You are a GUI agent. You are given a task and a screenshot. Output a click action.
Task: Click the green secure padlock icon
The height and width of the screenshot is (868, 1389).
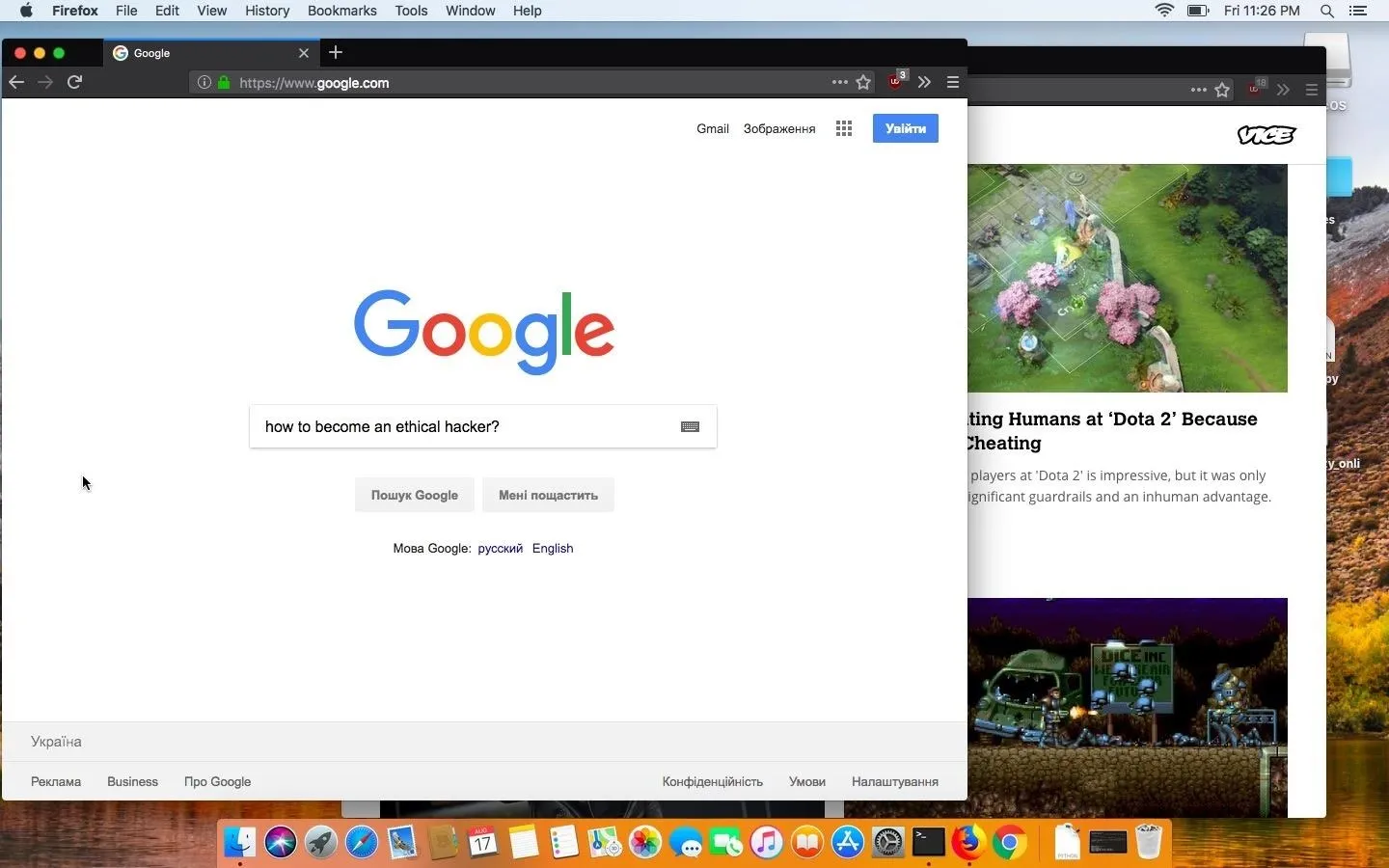224,82
